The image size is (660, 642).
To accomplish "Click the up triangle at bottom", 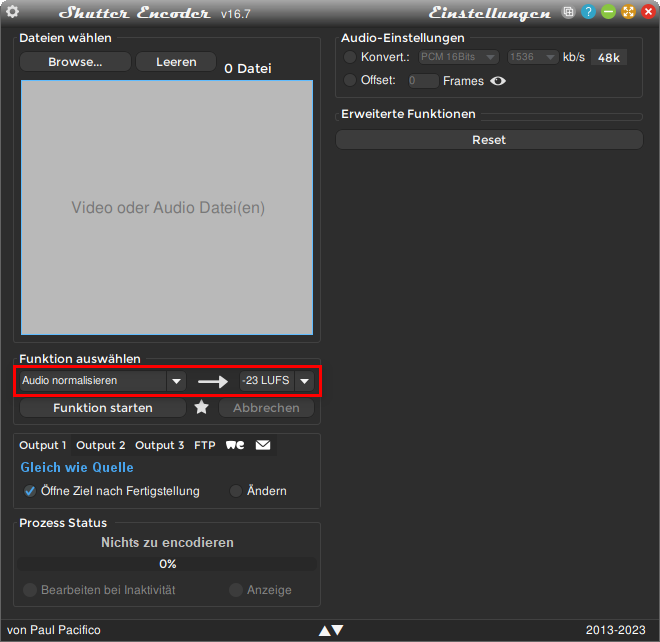I will pyautogui.click(x=325, y=630).
